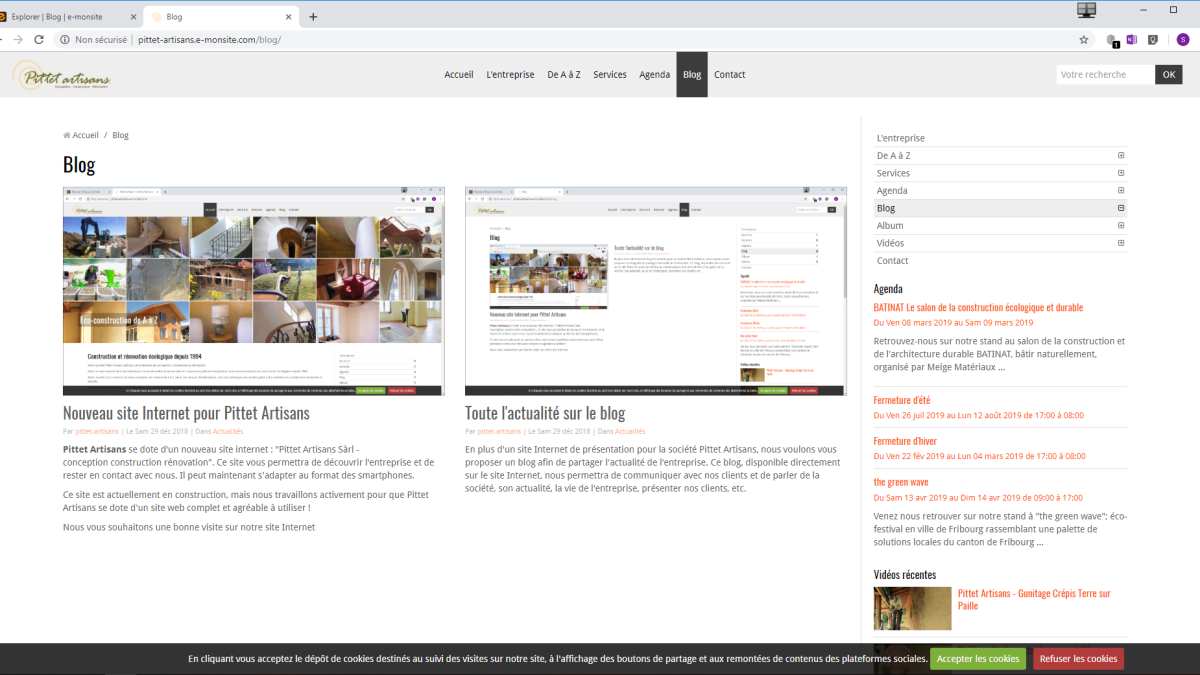The width and height of the screenshot is (1200, 675).
Task: Expand the Album sidebar item
Action: (1121, 226)
